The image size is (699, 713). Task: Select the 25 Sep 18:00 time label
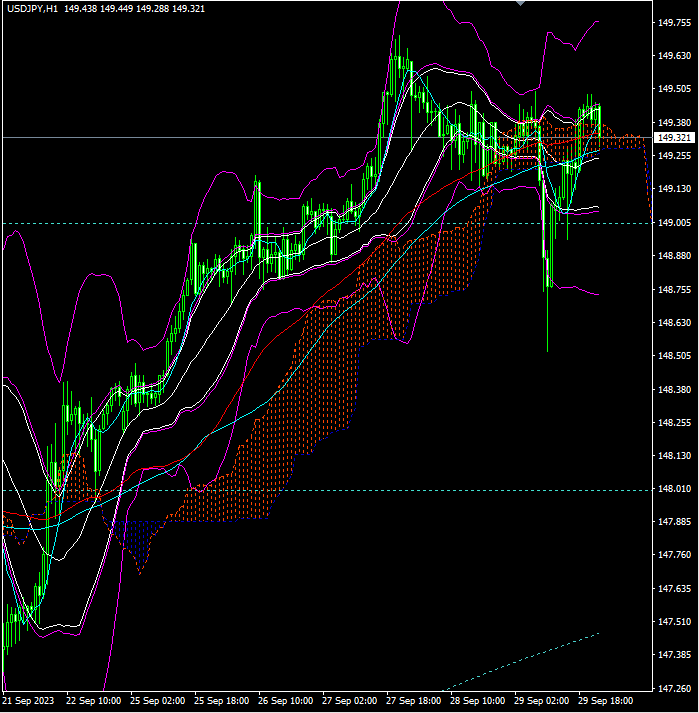click(221, 701)
